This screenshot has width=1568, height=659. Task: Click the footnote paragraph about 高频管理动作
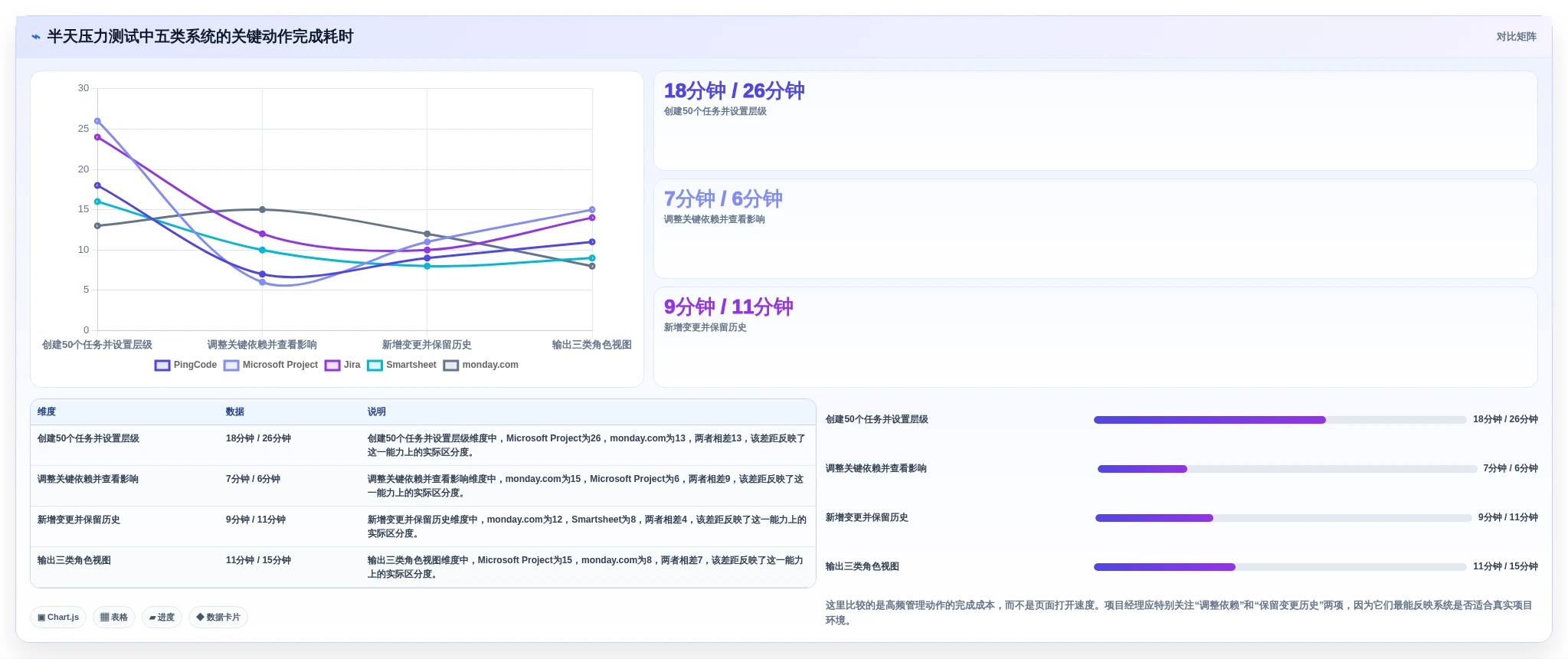click(x=1179, y=612)
